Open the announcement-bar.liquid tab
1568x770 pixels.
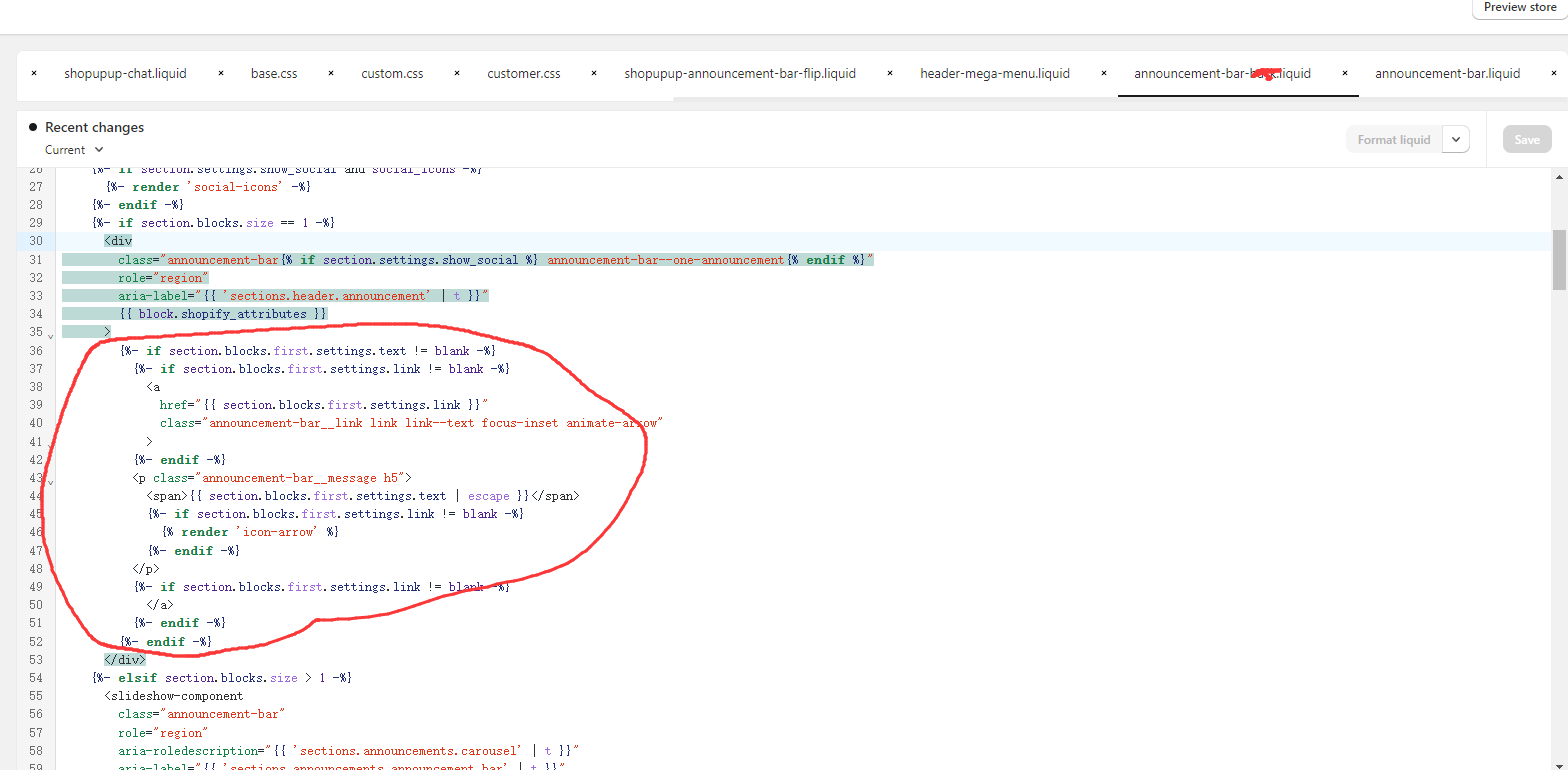click(1447, 73)
